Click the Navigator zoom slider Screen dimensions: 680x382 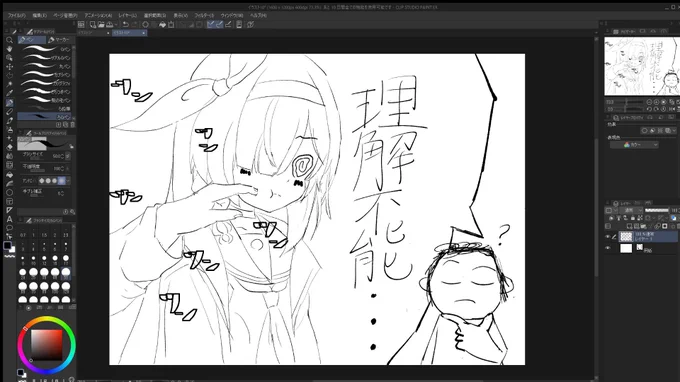[627, 102]
